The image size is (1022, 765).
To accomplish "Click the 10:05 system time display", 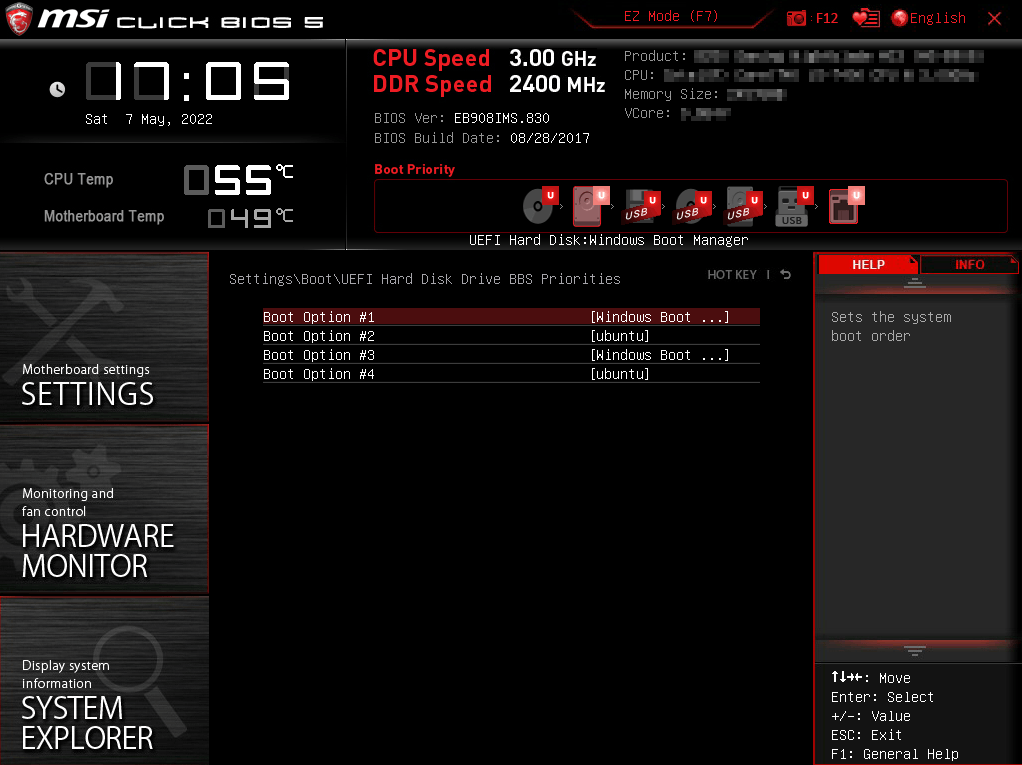I will coord(188,81).
